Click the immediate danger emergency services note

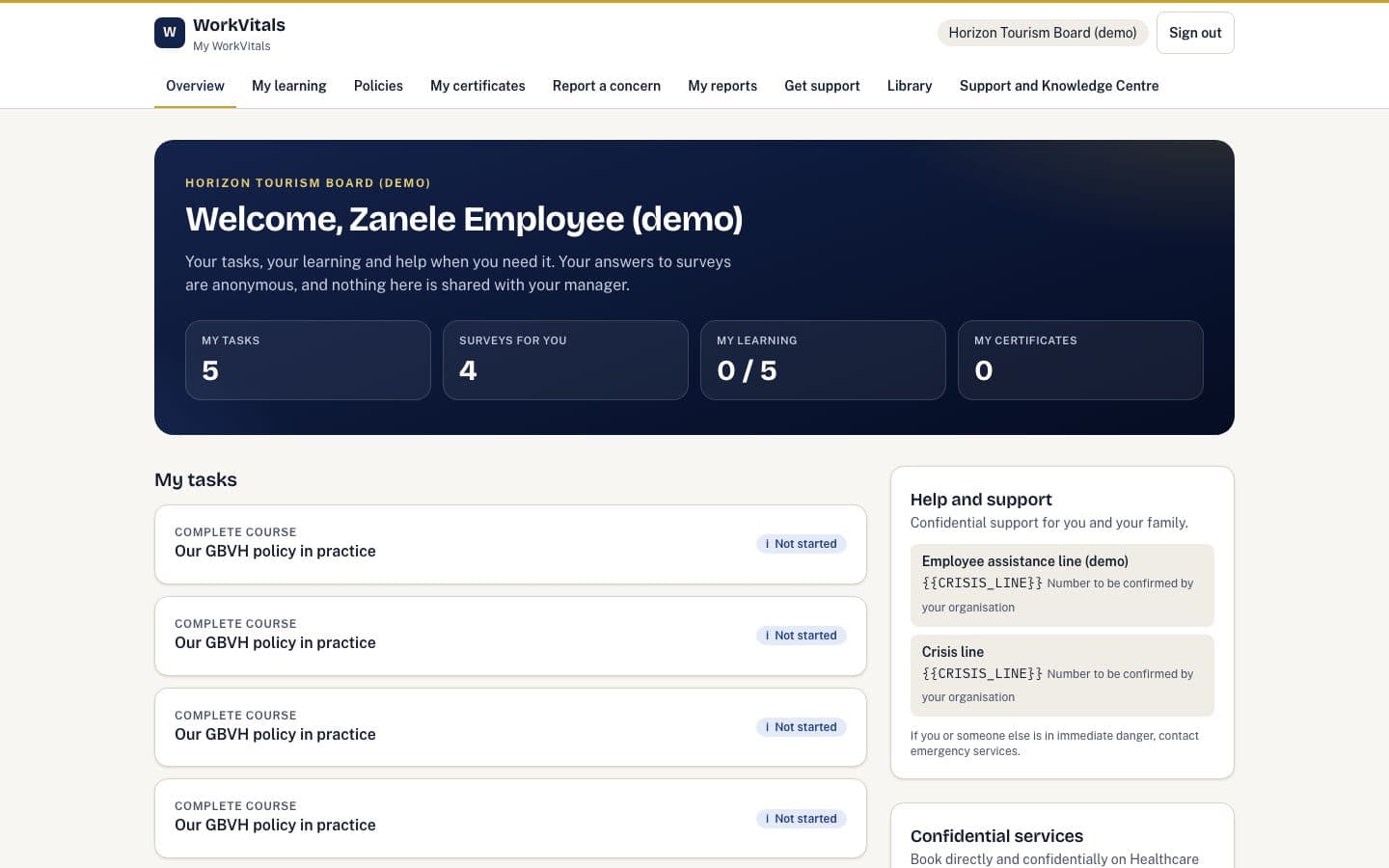(1054, 744)
